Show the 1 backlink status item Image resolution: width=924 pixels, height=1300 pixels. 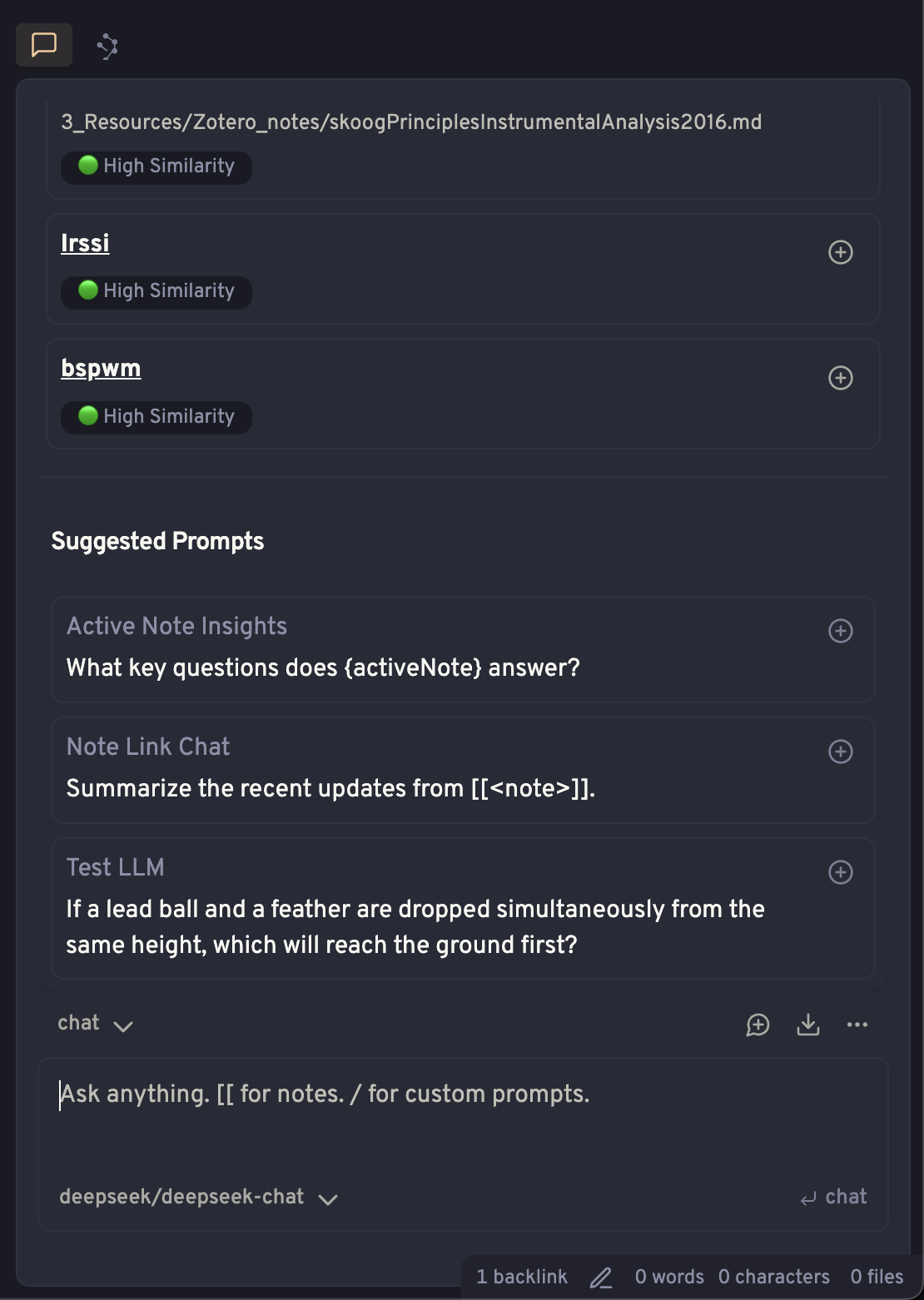tap(522, 1277)
